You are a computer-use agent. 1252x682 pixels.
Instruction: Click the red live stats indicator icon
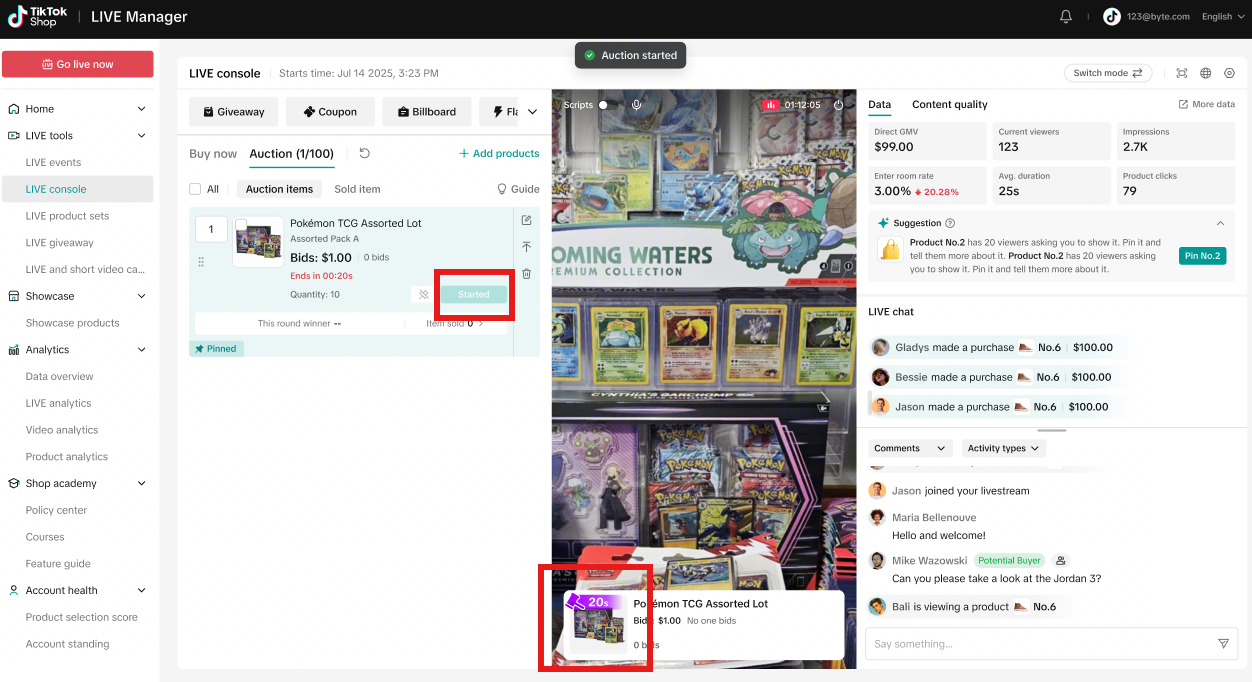(x=770, y=105)
